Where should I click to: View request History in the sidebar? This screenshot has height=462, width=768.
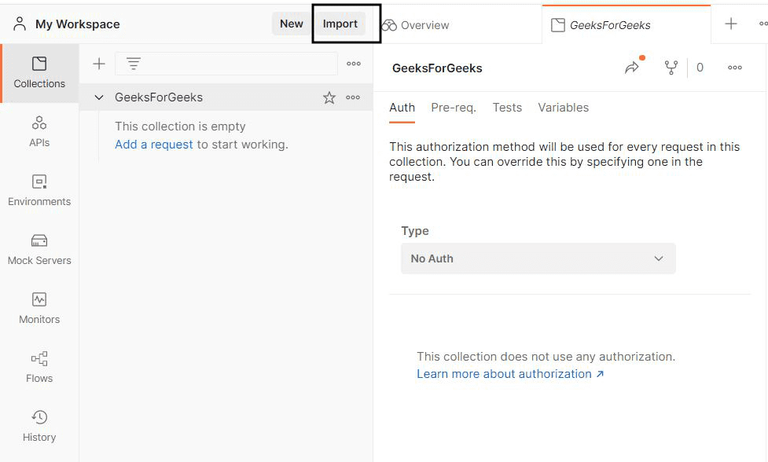point(39,426)
